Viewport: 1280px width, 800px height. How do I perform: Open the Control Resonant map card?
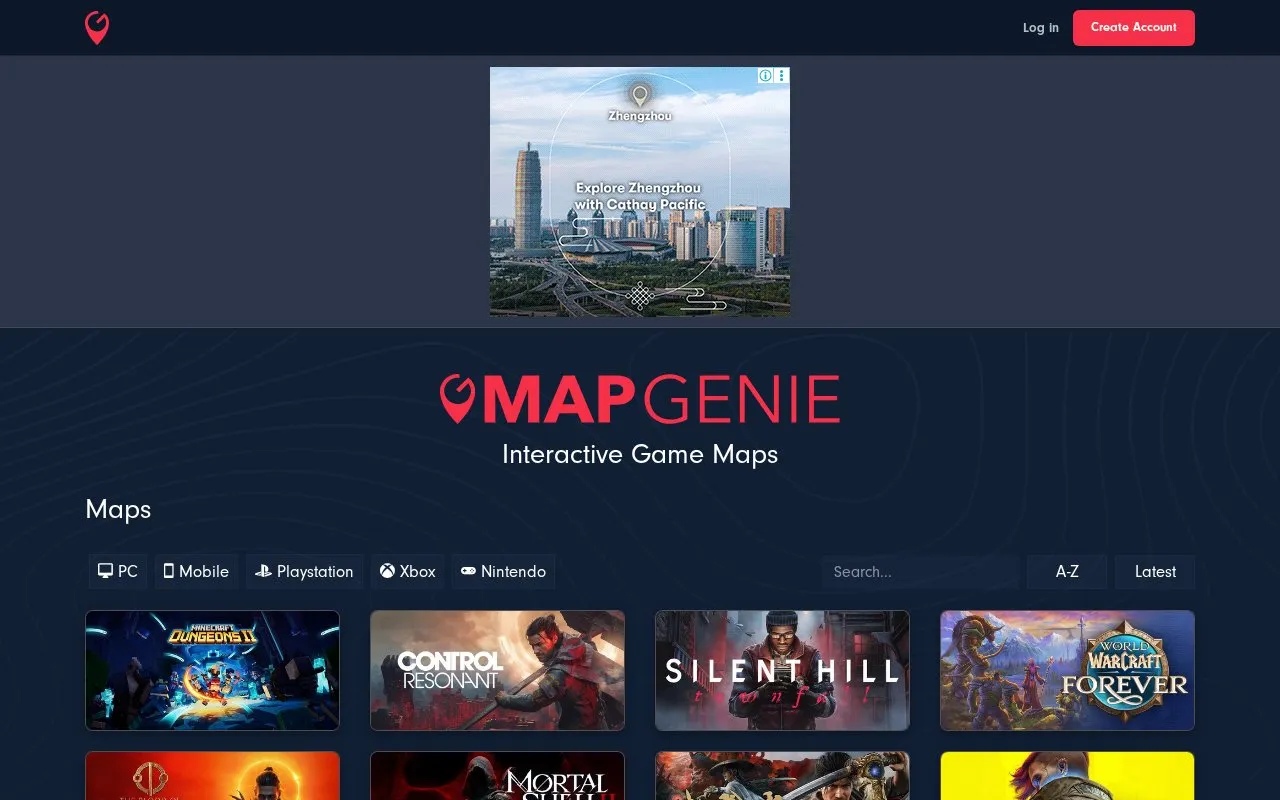497,670
